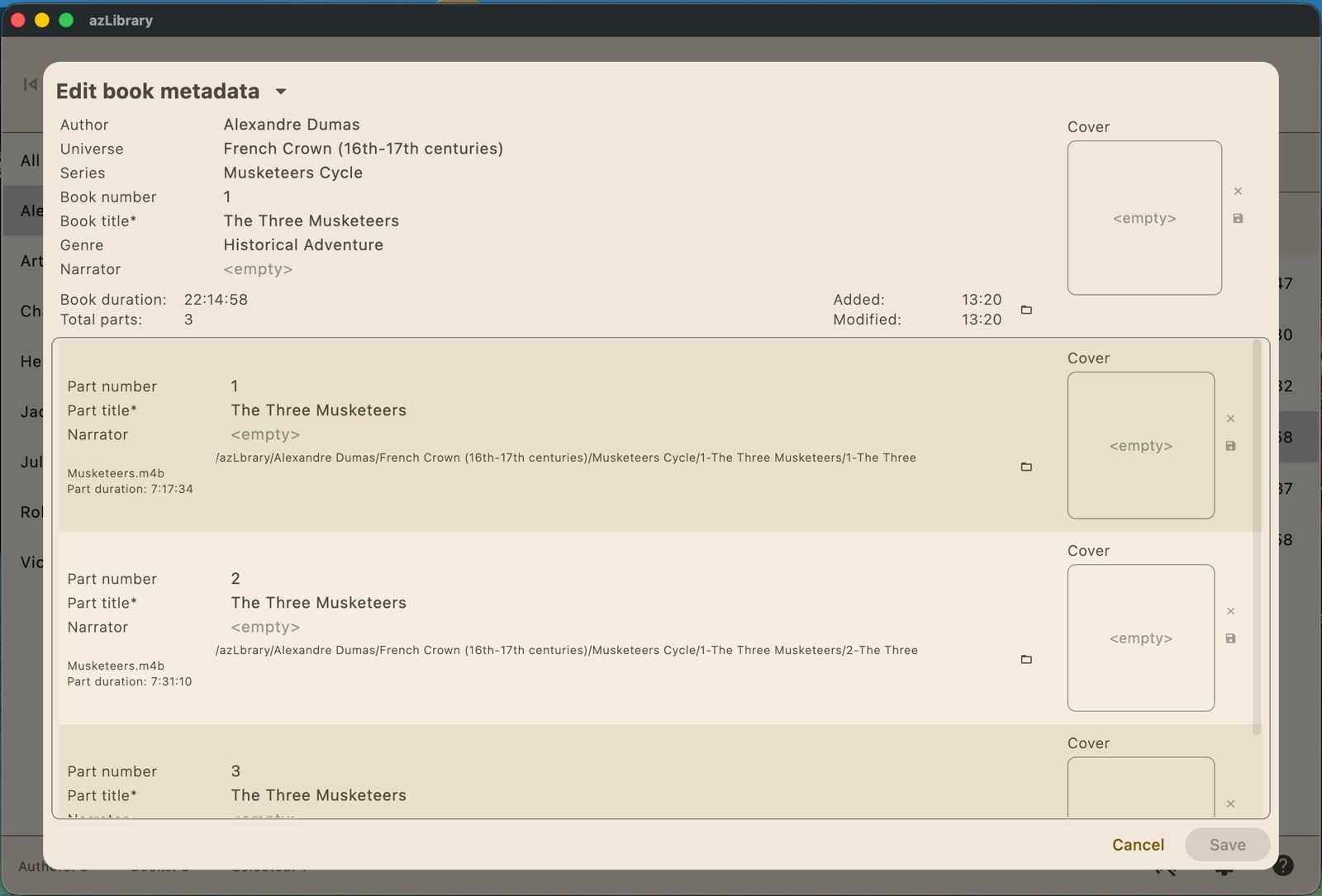This screenshot has width=1322, height=896.
Task: Open help question mark icon in main window
Action: (x=1282, y=865)
